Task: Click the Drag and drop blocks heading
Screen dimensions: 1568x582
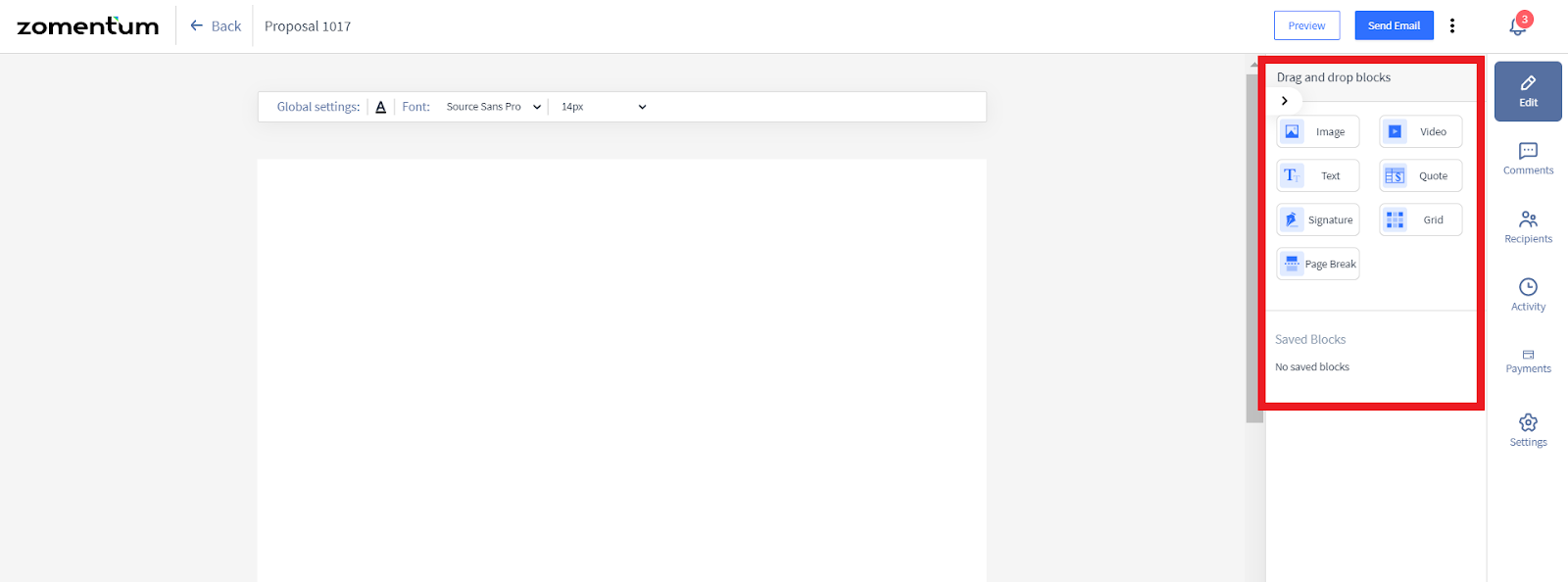Action: [1333, 77]
